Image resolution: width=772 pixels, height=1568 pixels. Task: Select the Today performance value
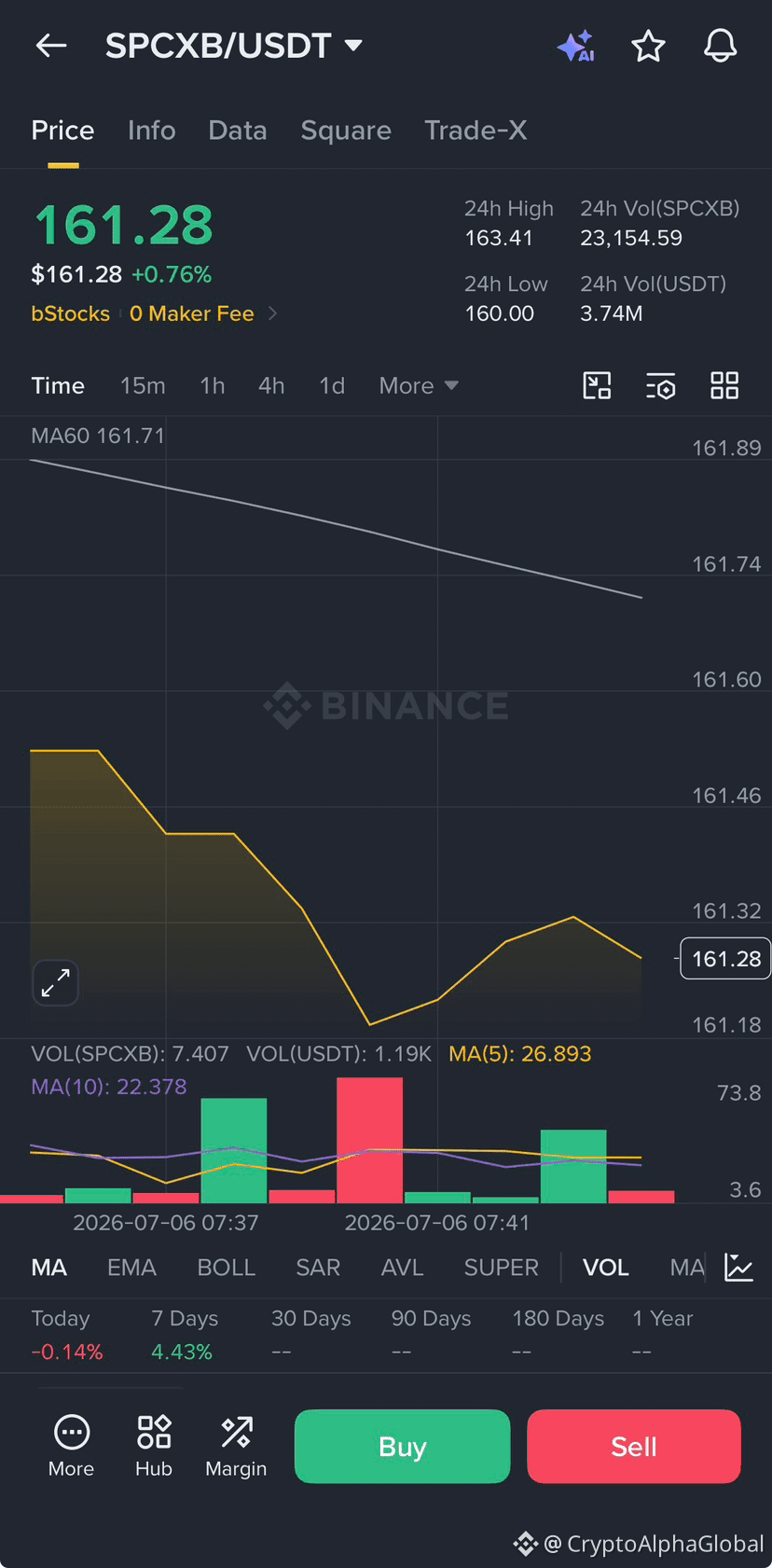click(67, 1352)
